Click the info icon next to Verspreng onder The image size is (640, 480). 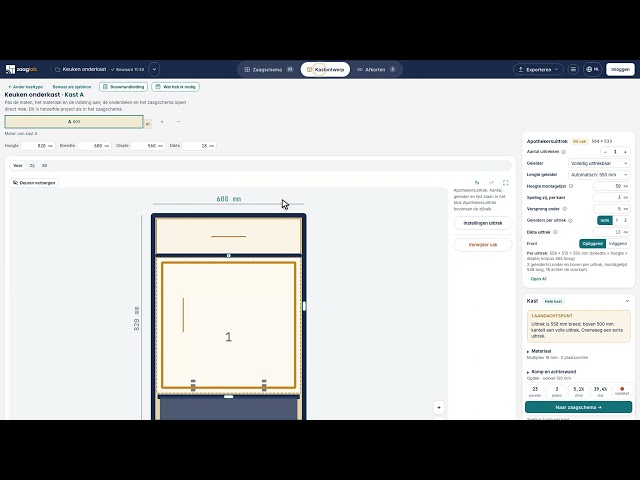tap(564, 209)
